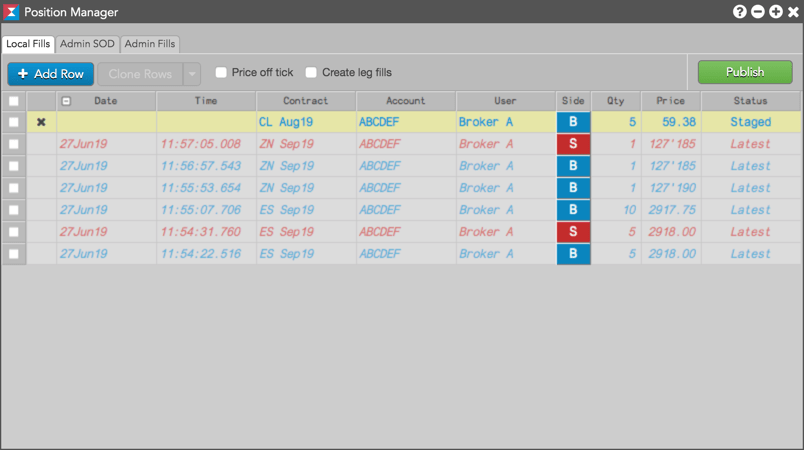Click the minus circle icon in title bar
804x450 pixels.
(758, 12)
